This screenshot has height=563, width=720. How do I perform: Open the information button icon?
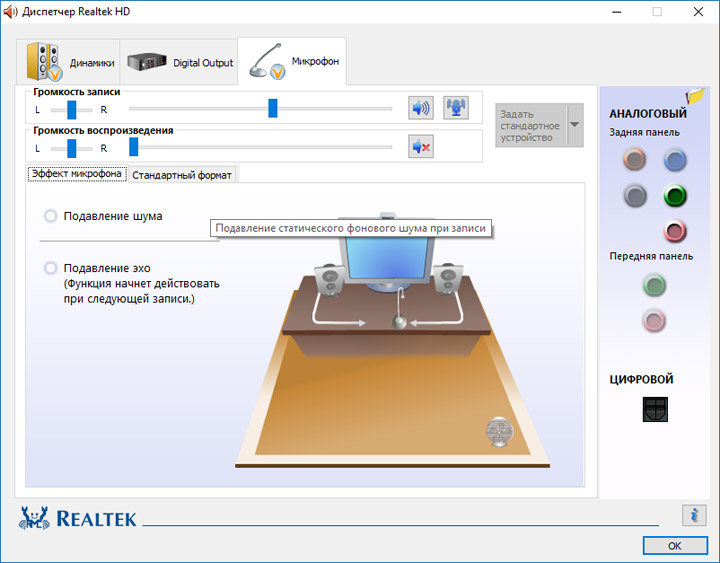tap(694, 515)
